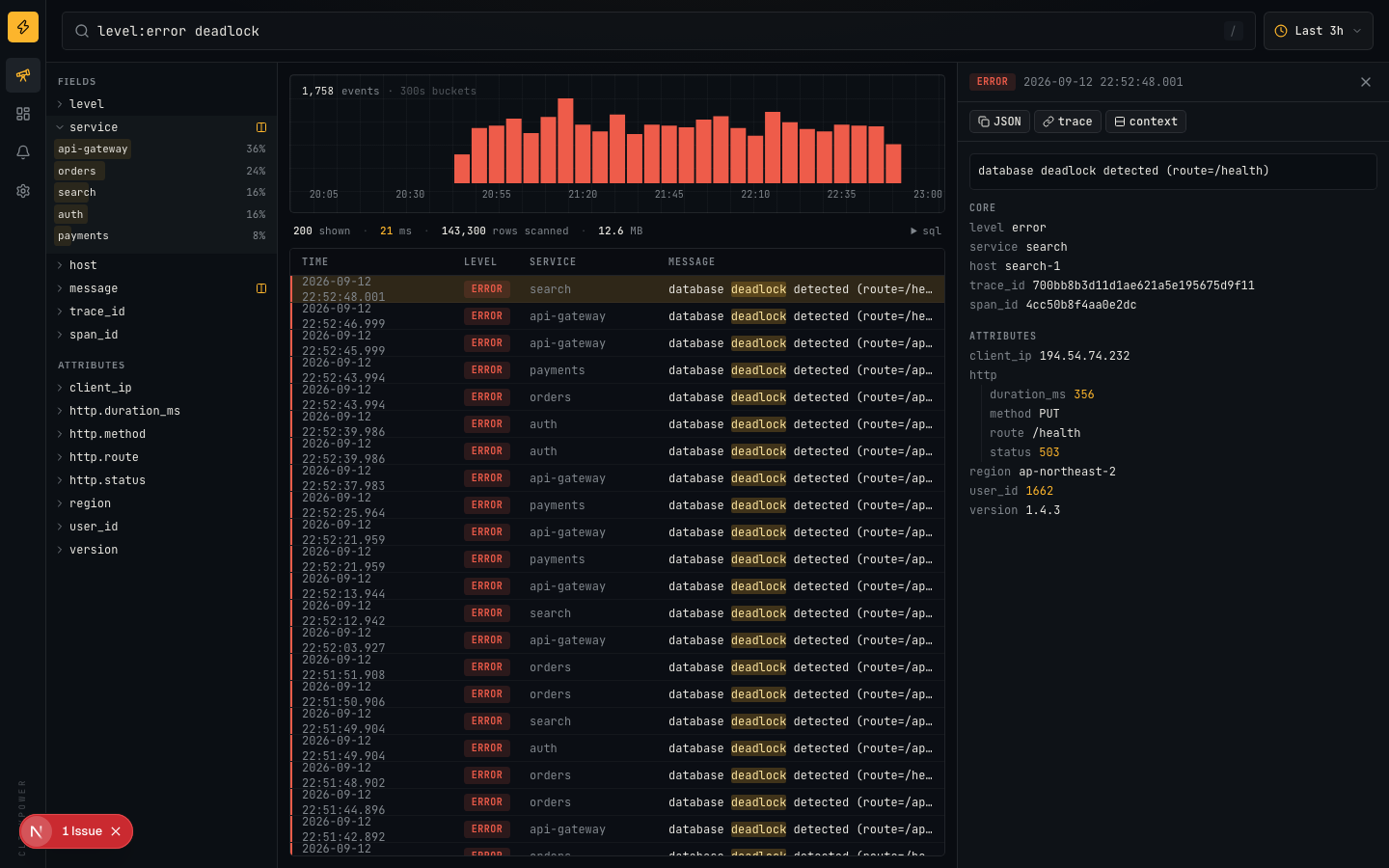Screen dimensions: 1389x868
Task: Click the client_ip value 194.54.74.232
Action: (1084, 356)
